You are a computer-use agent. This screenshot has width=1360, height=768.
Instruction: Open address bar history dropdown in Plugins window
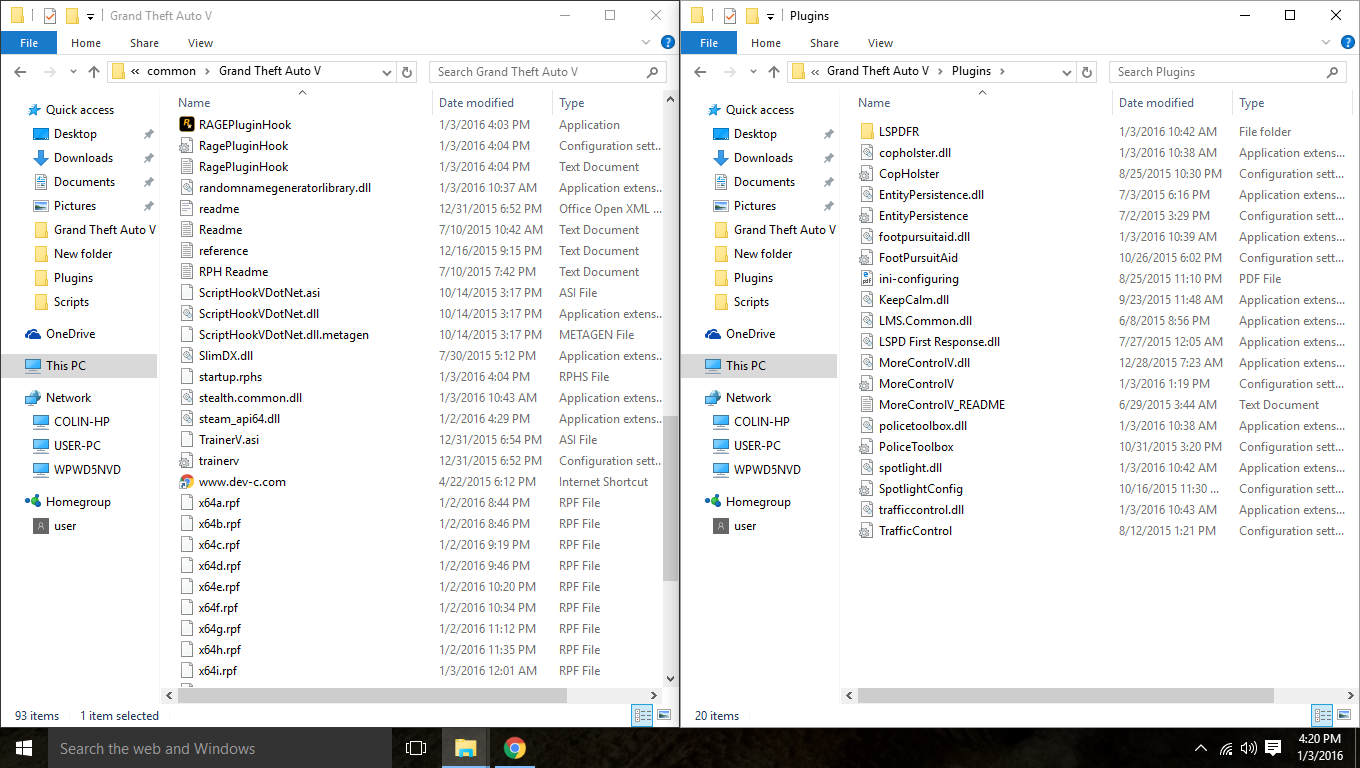1068,72
